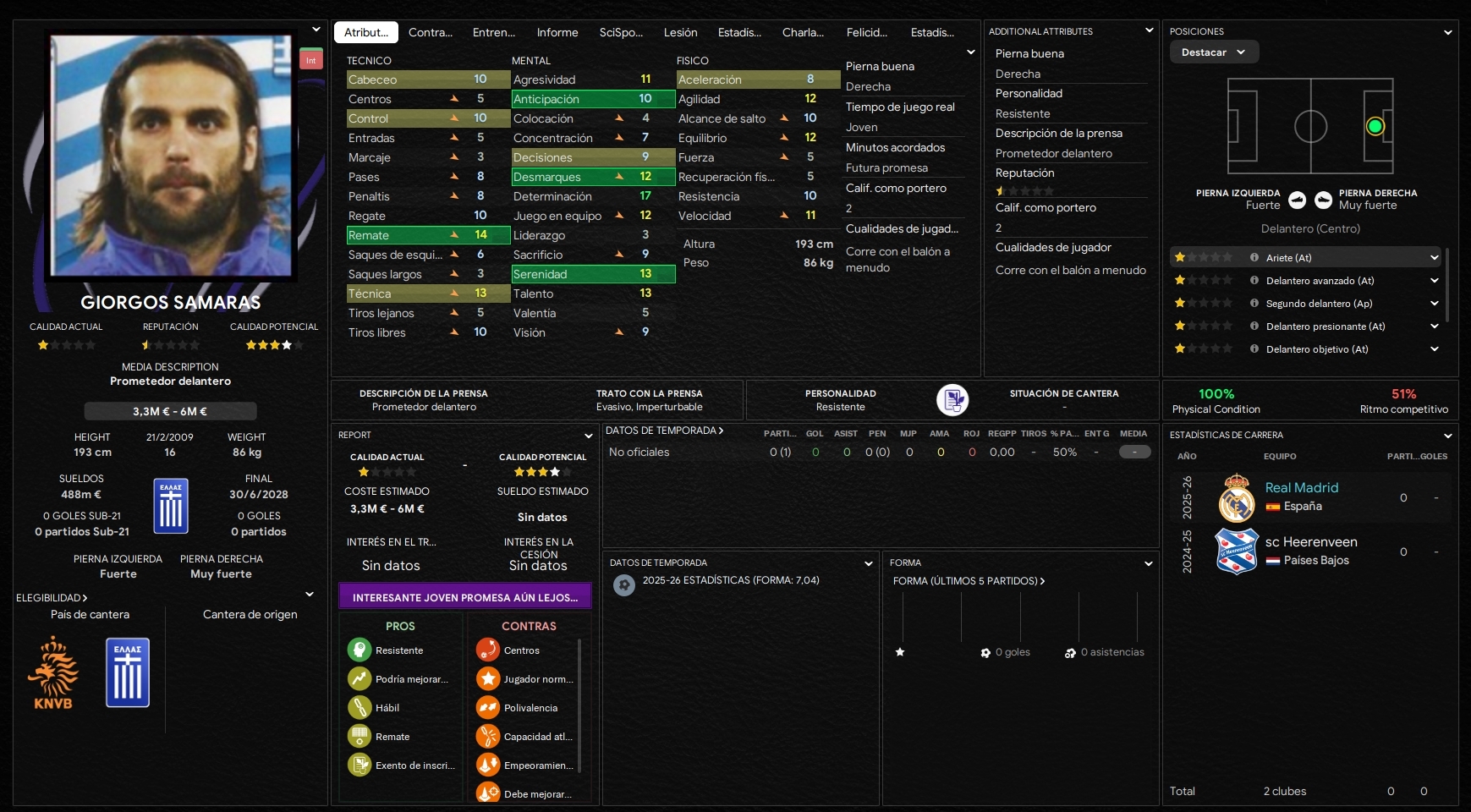Open the 2025-26 Estadísticas (Forma: 7,04) entry
1471x812 pixels.
tap(731, 580)
